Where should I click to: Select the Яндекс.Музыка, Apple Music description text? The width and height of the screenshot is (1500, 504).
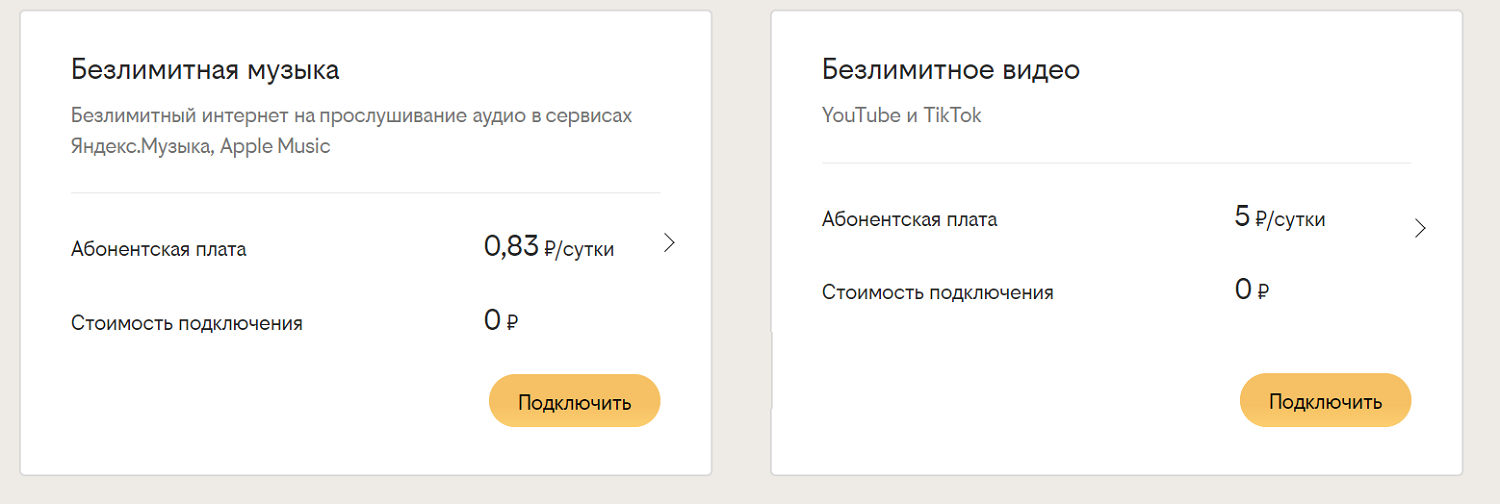click(x=201, y=146)
